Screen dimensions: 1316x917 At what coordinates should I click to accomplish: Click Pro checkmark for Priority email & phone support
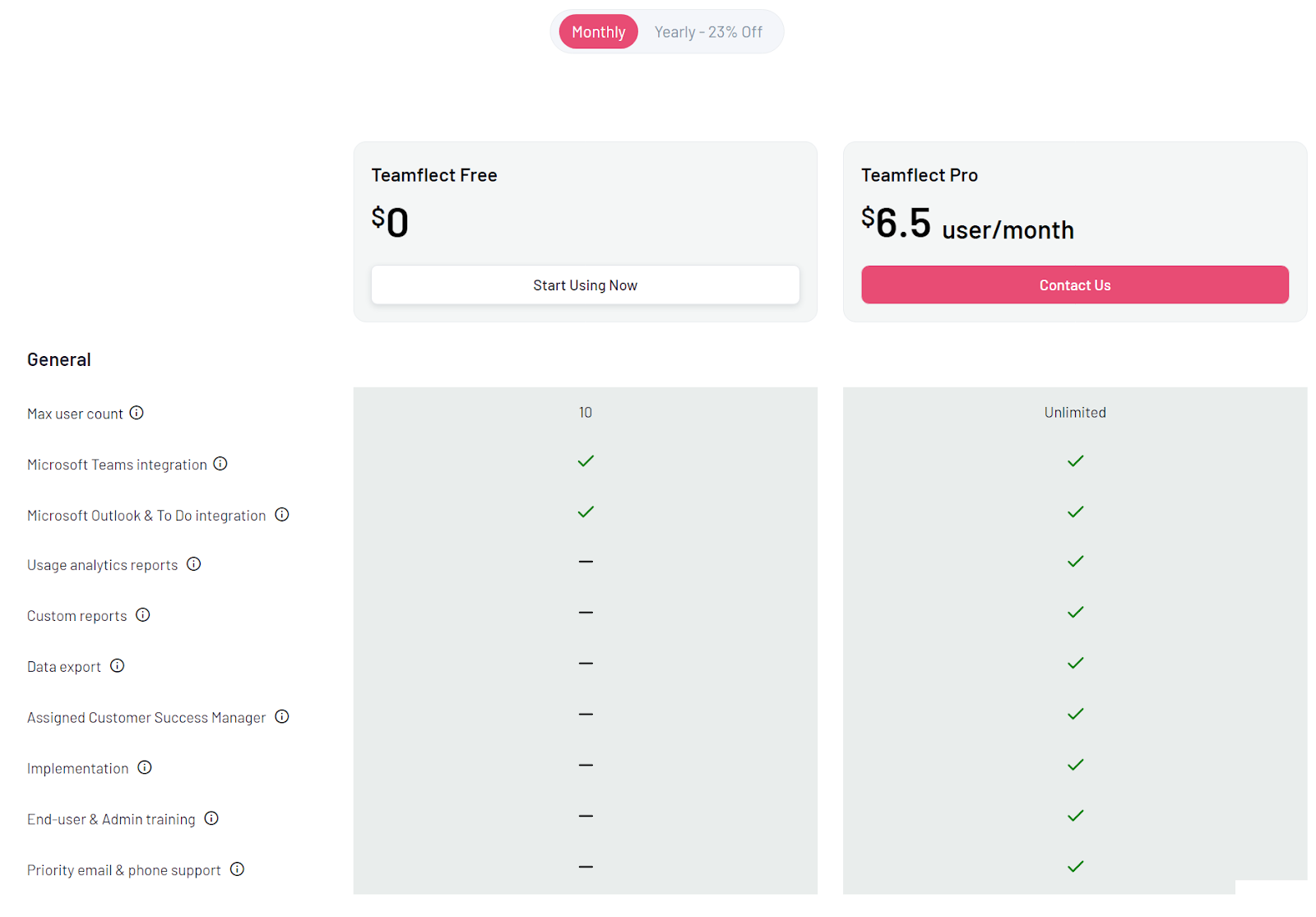[1075, 867]
